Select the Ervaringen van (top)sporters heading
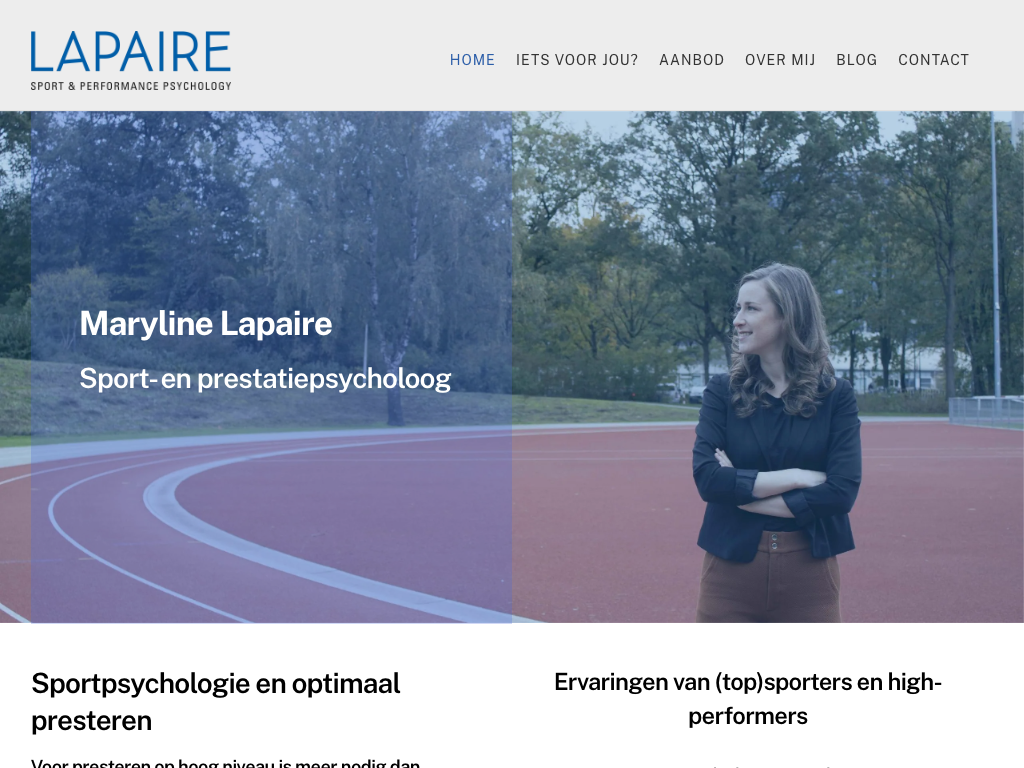This screenshot has width=1024, height=768. tap(748, 699)
